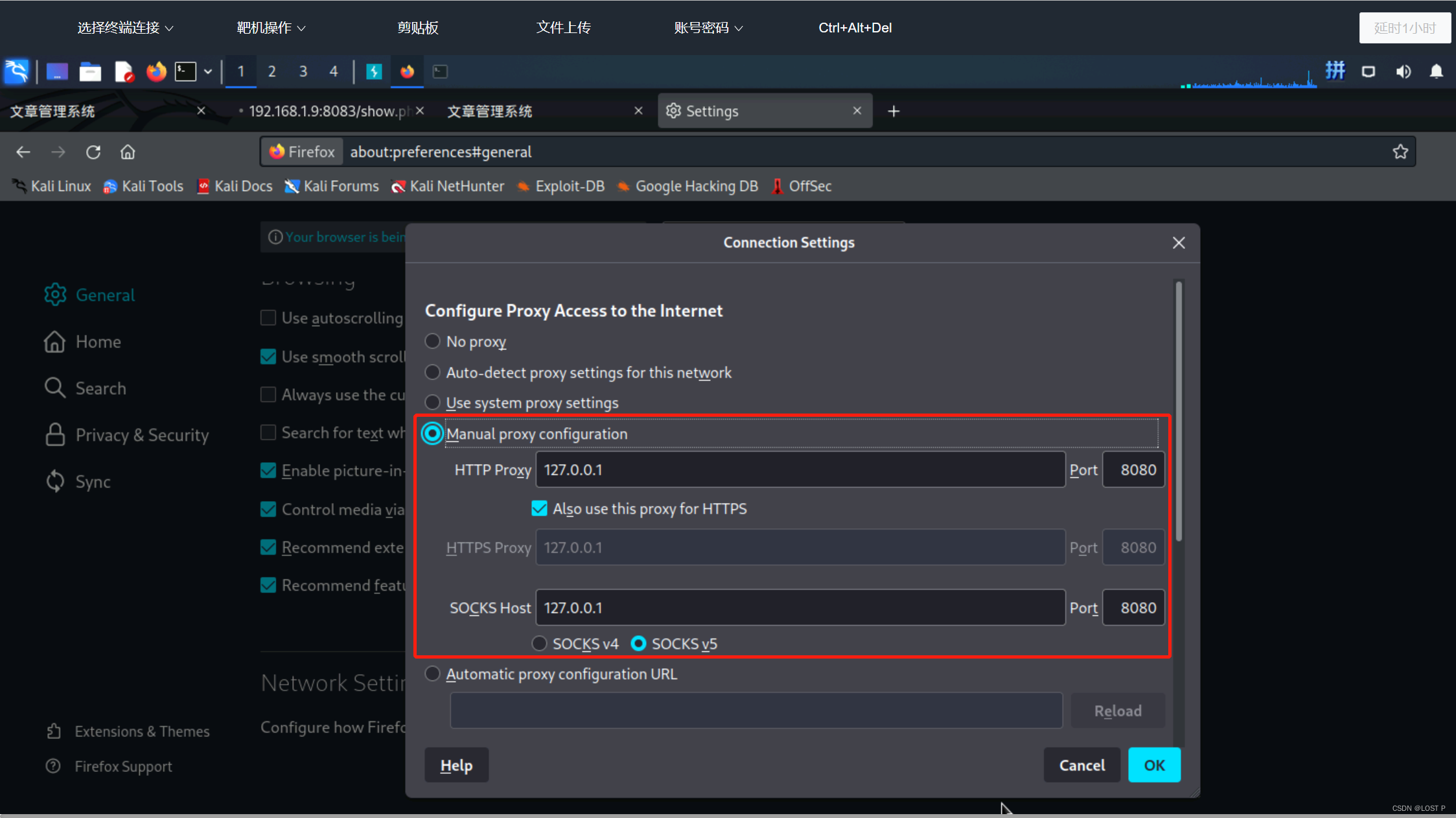The height and width of the screenshot is (818, 1456).
Task: Bookmark the current page using the star icon
Action: (x=1401, y=152)
